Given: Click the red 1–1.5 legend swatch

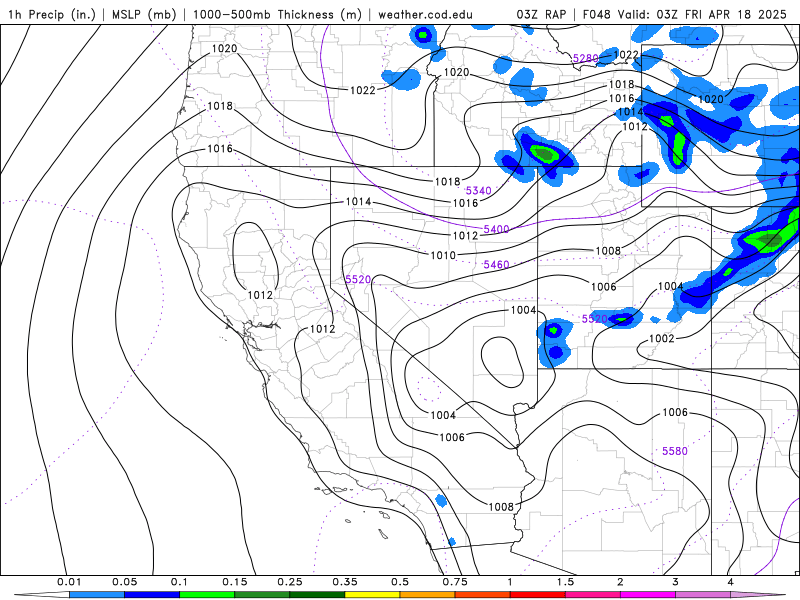Looking at the screenshot, I should coord(538,595).
